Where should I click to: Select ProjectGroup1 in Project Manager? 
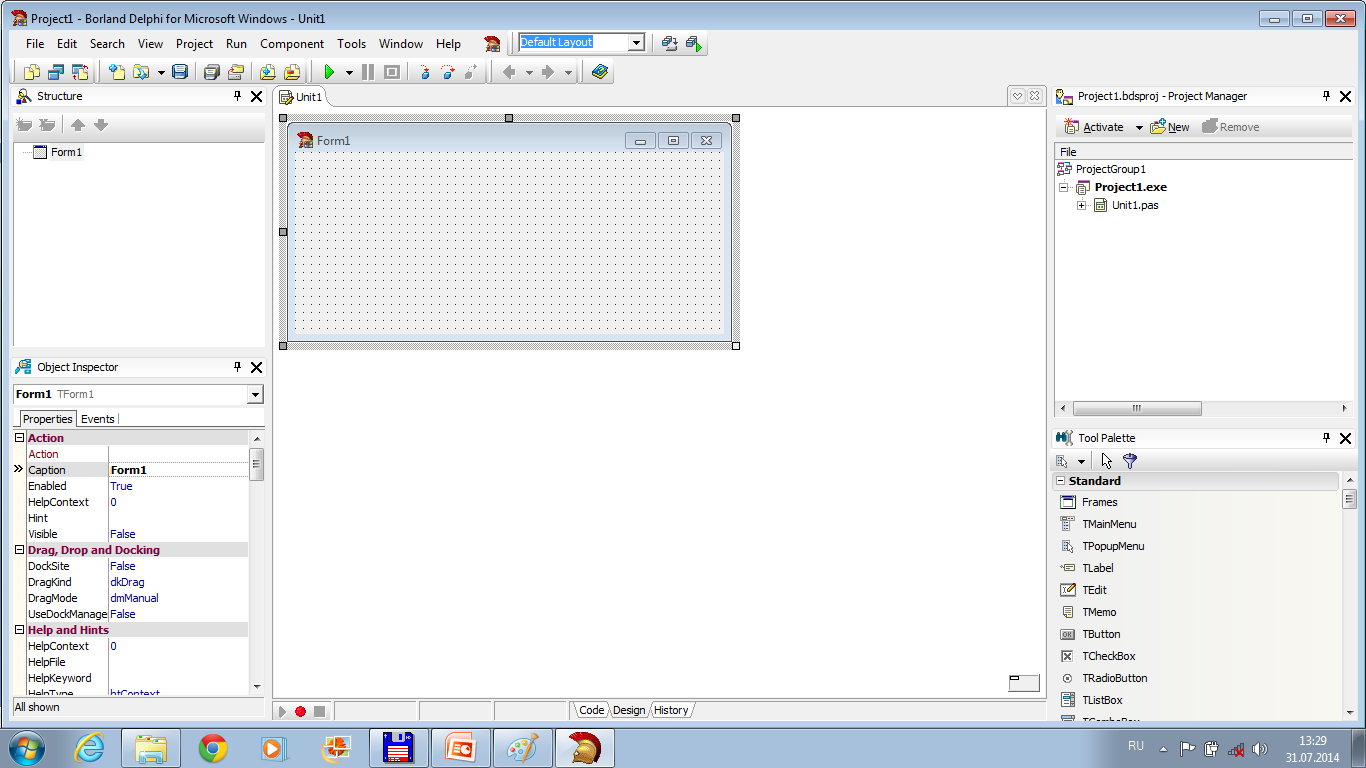(1111, 169)
